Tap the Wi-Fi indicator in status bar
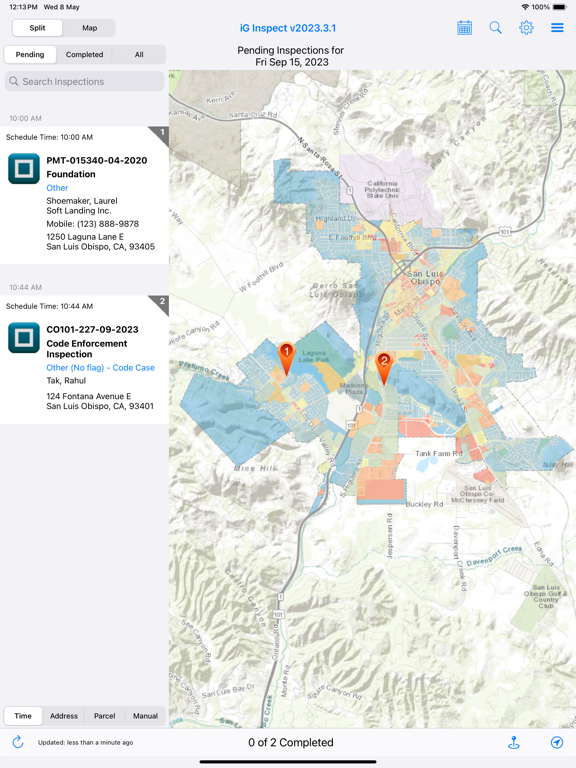The width and height of the screenshot is (576, 768). click(525, 7)
